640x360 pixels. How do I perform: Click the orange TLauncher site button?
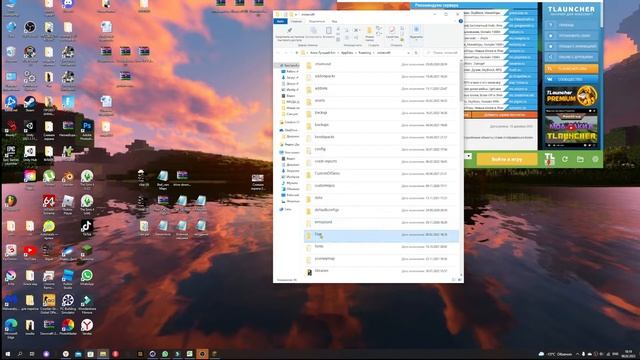click(x=571, y=69)
